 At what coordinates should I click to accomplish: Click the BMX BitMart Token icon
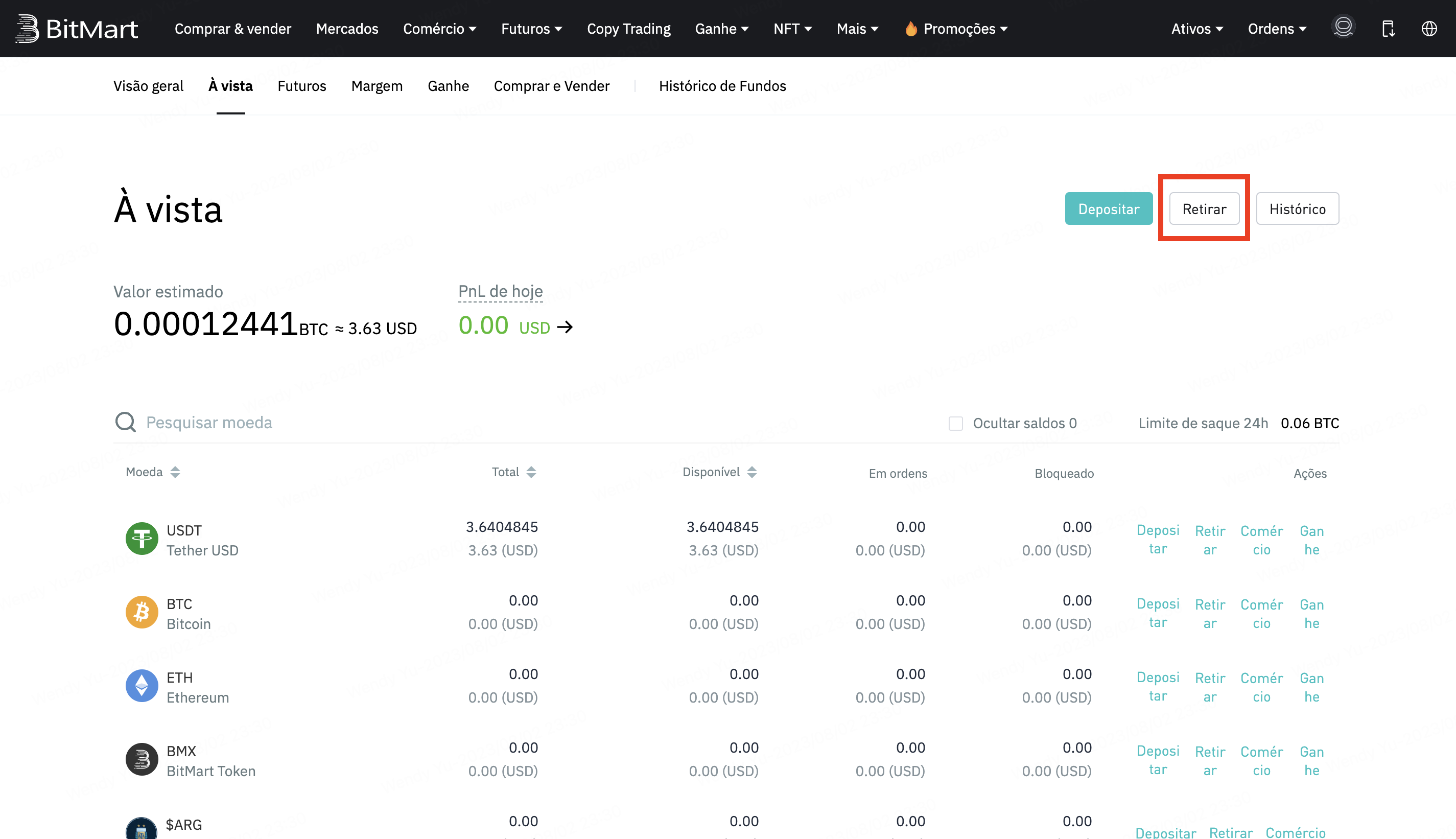(x=142, y=759)
